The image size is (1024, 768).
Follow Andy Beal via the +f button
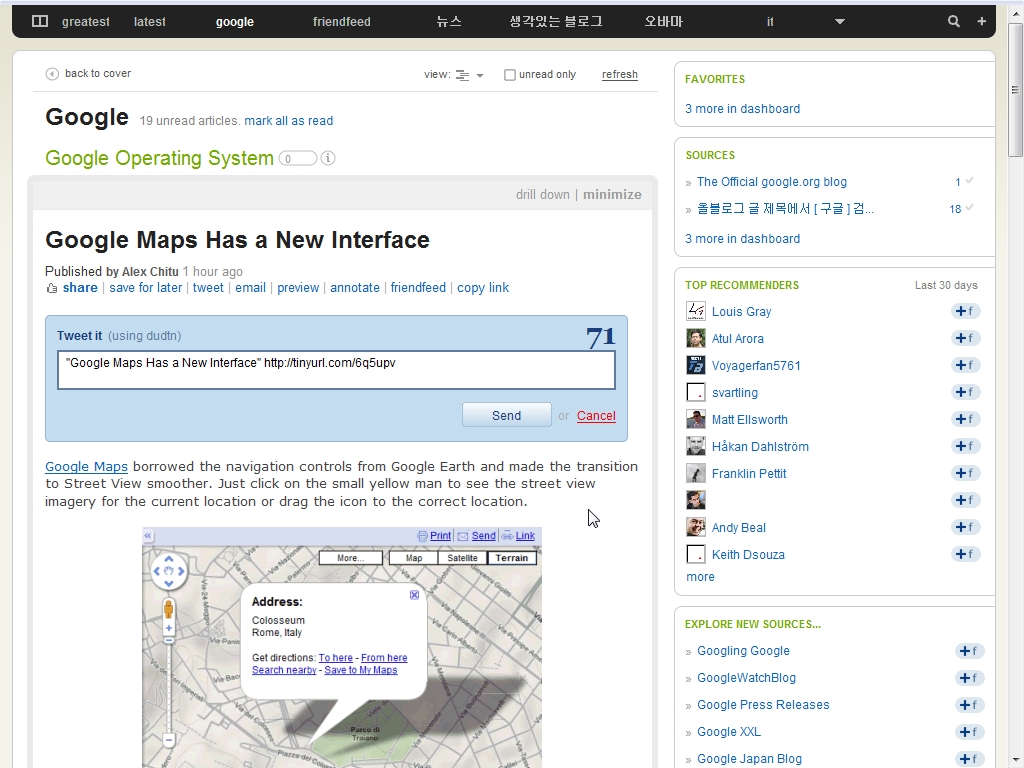tap(965, 527)
